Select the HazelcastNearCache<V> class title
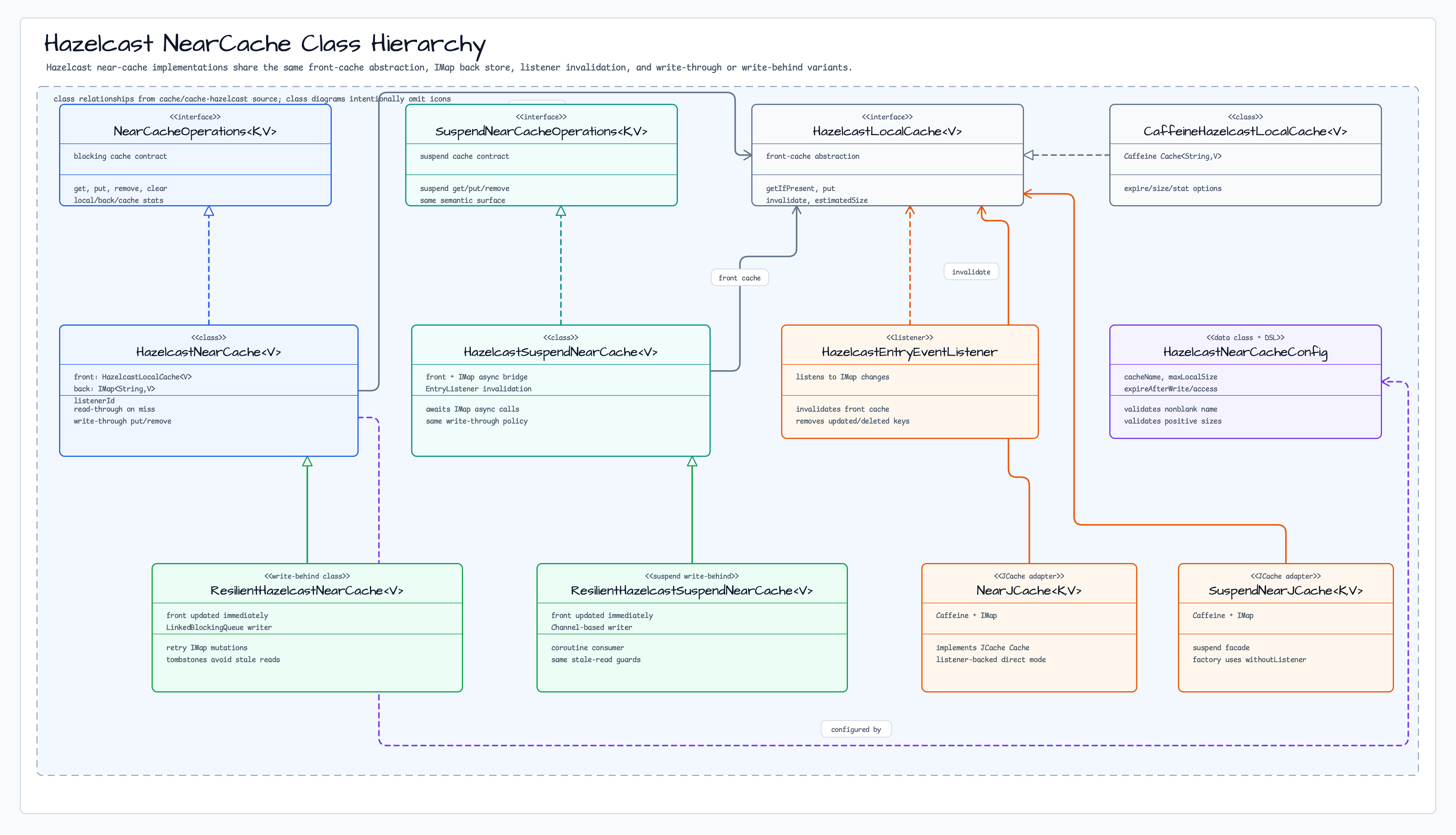1456x835 pixels. pyautogui.click(x=208, y=352)
